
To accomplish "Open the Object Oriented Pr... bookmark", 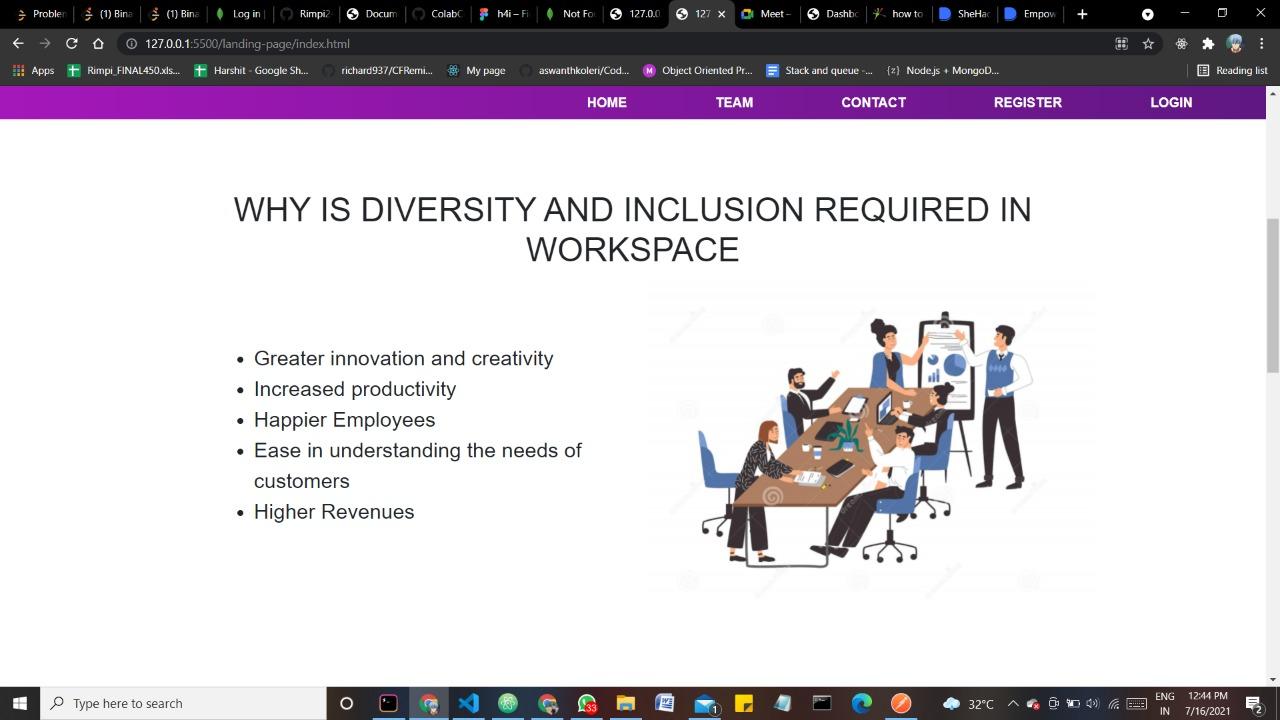I will point(698,70).
